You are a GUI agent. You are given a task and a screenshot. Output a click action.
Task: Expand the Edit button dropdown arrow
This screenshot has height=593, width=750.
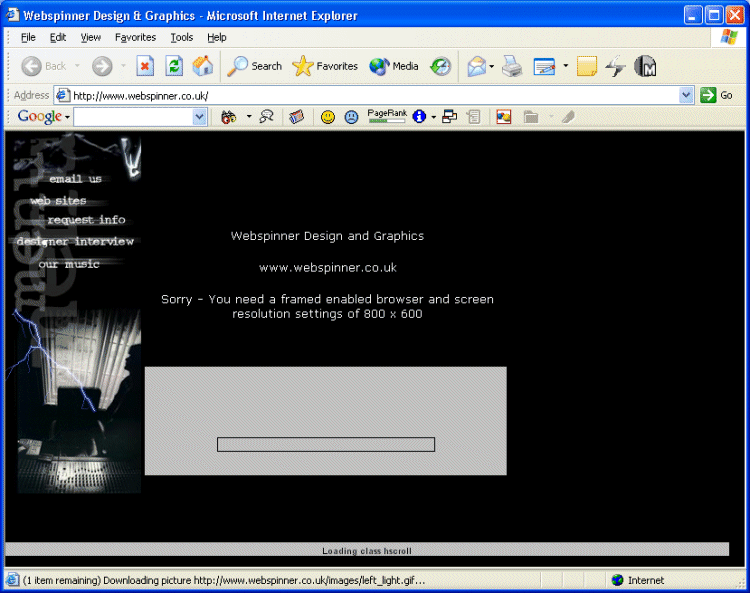point(565,66)
